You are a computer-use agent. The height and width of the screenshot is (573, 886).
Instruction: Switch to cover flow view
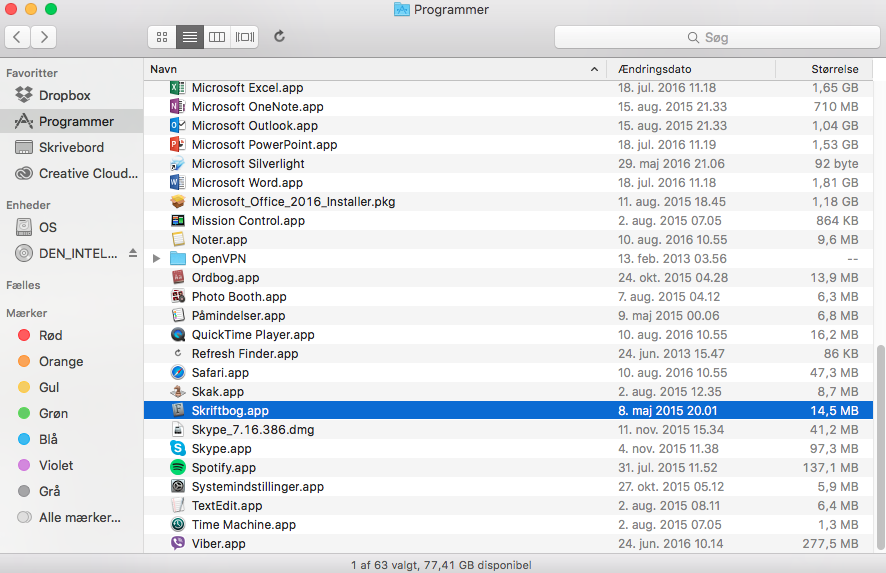point(245,37)
